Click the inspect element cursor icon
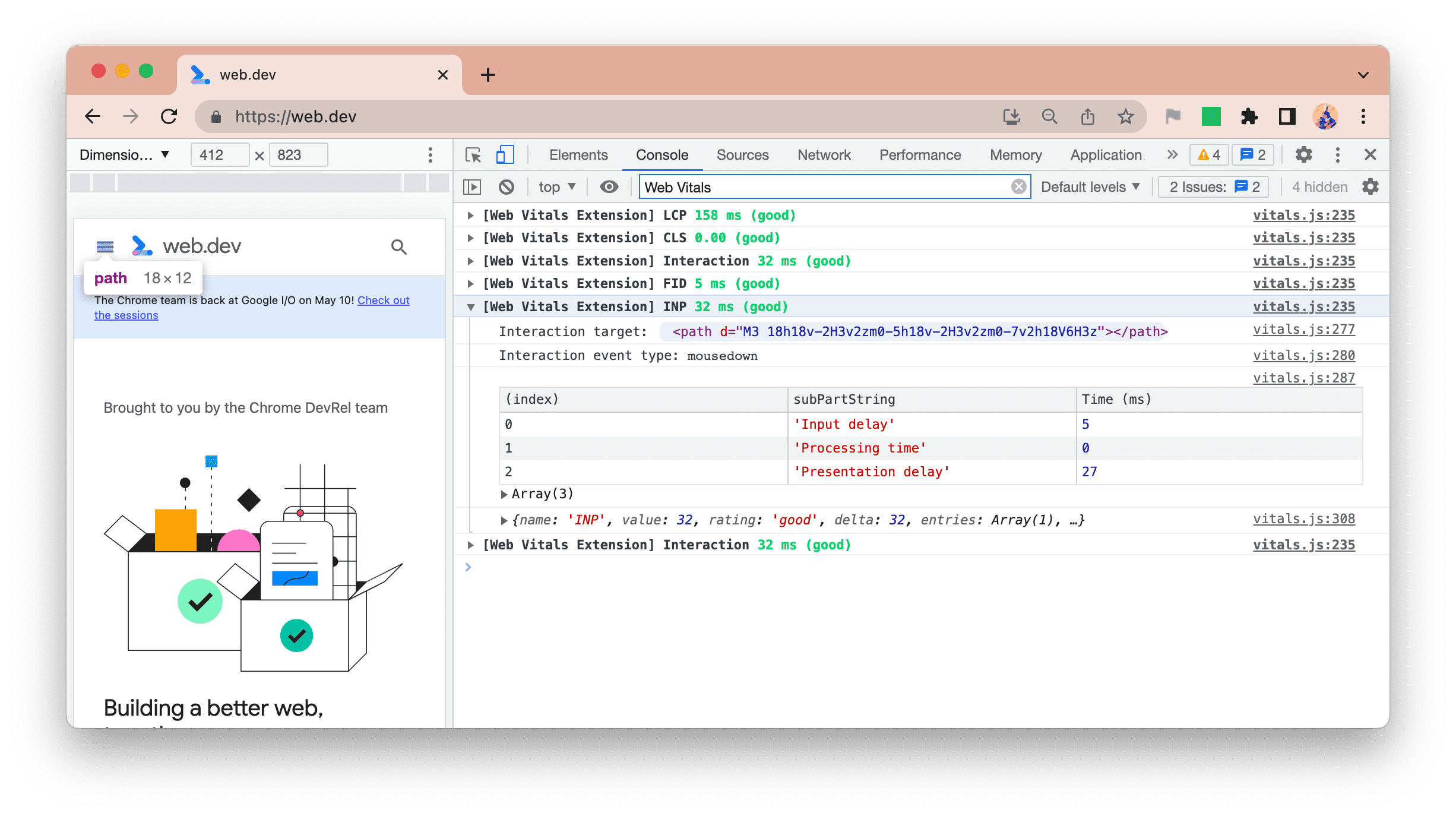1456x816 pixels. tap(475, 154)
